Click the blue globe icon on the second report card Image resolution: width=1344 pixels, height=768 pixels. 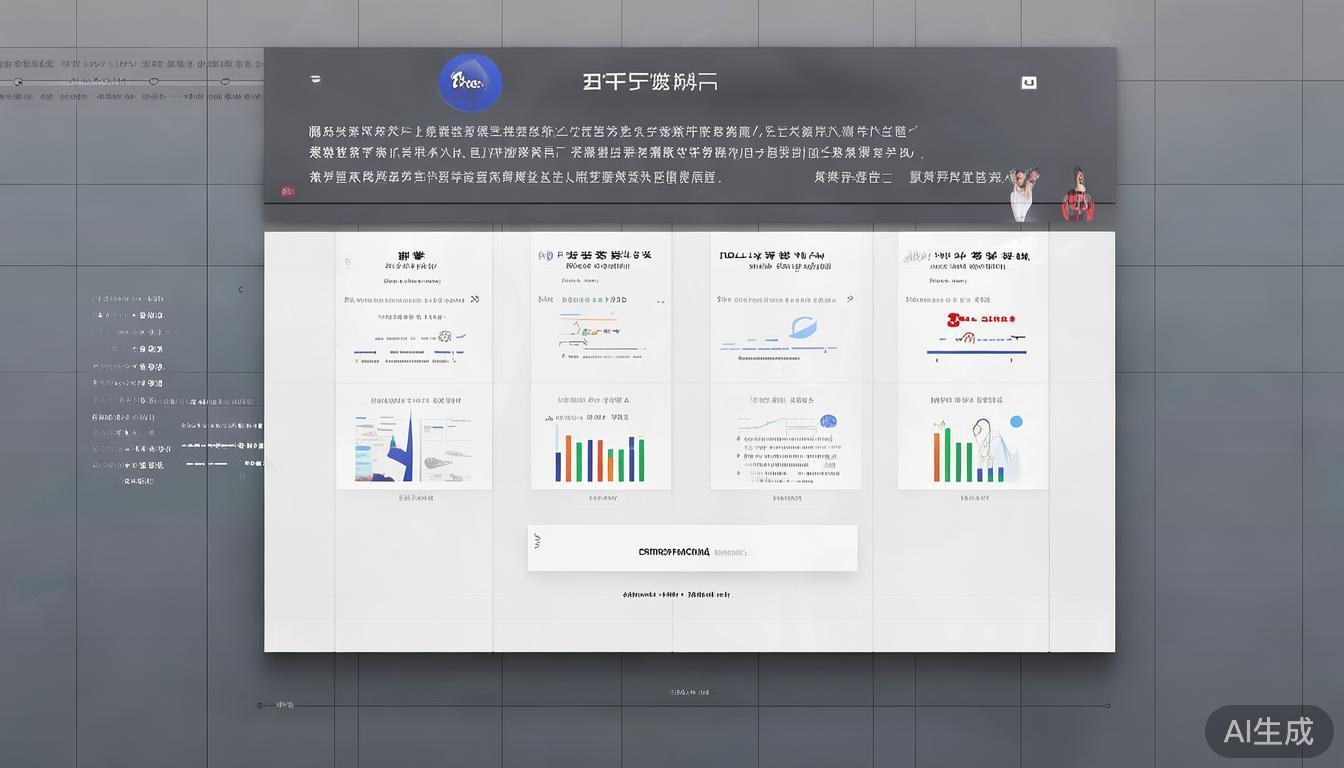pos(545,255)
